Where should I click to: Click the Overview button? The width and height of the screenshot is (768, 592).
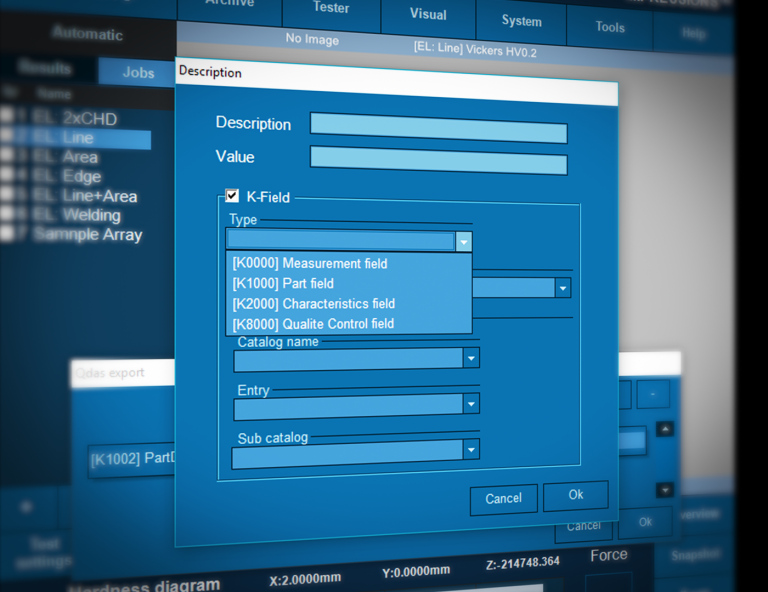701,514
